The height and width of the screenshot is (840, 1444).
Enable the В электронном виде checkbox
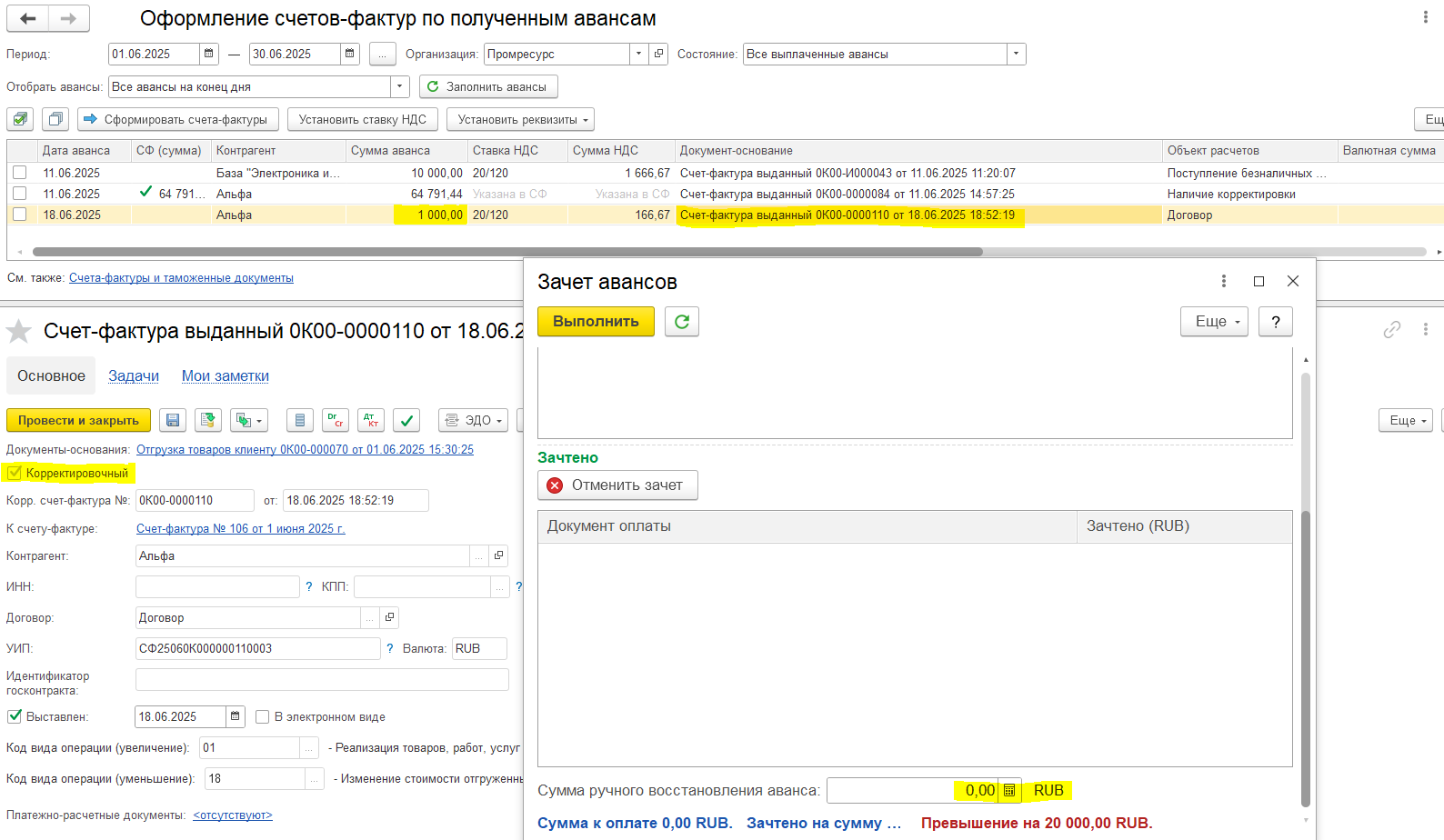point(263,716)
